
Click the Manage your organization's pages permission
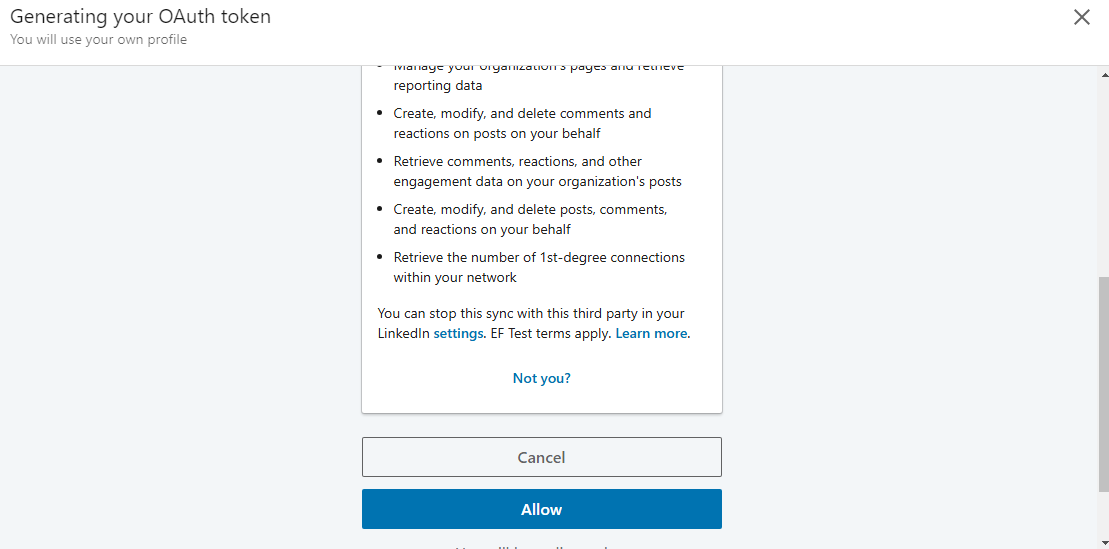tap(538, 76)
